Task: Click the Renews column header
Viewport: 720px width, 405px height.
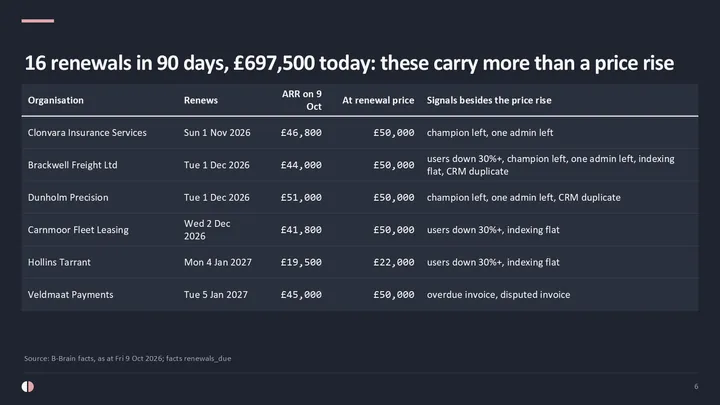Action: point(201,100)
